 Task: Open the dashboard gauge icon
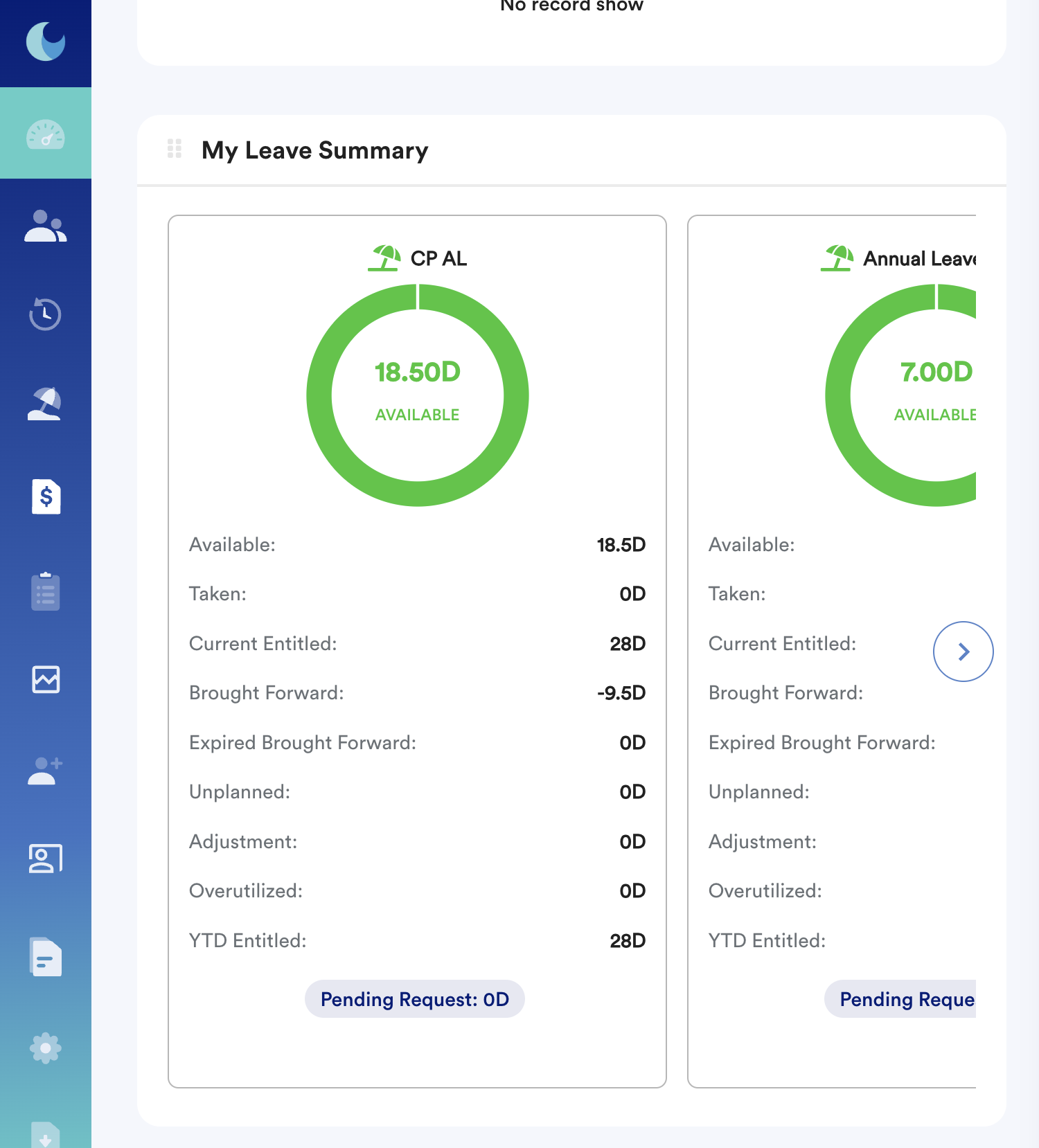(x=46, y=134)
